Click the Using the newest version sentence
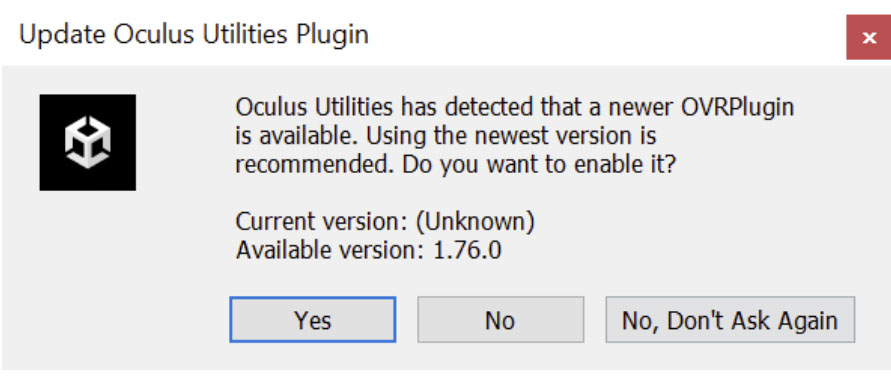Image resolution: width=891 pixels, height=378 pixels. [x=511, y=136]
